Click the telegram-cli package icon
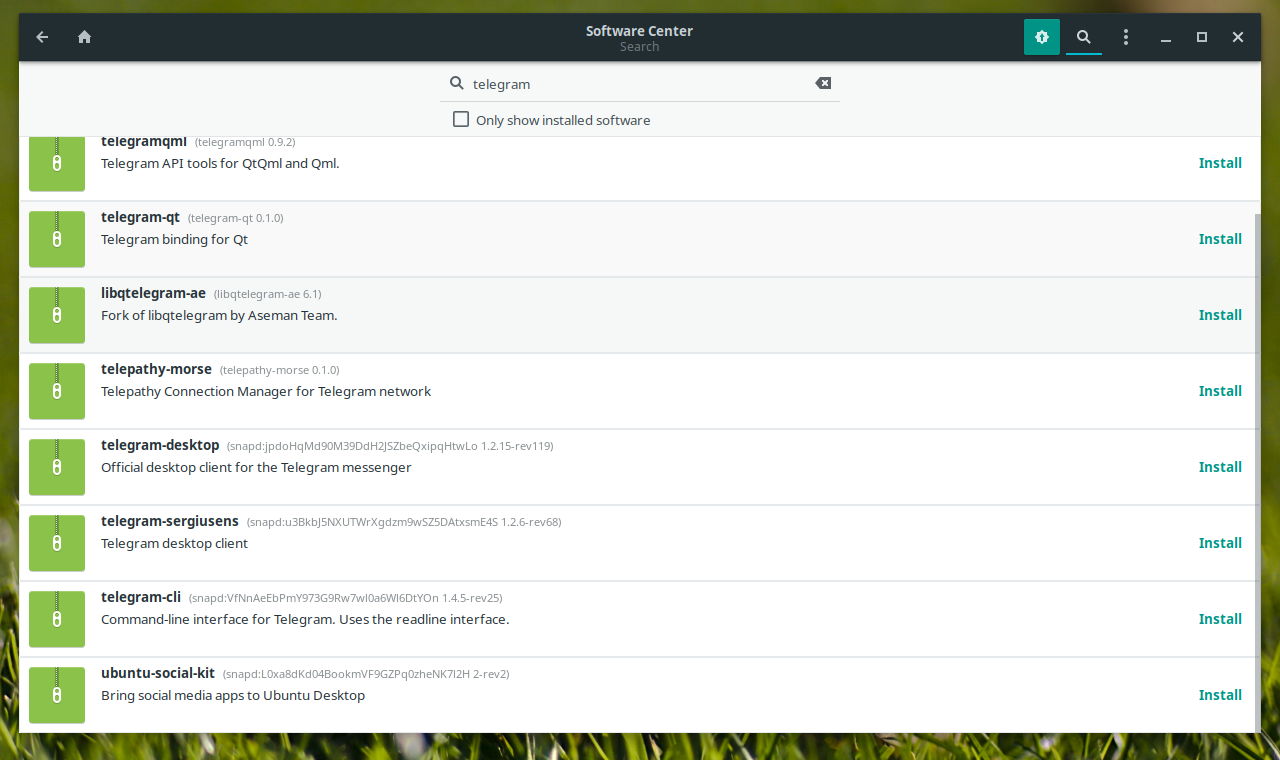The width and height of the screenshot is (1280, 760). tap(57, 619)
